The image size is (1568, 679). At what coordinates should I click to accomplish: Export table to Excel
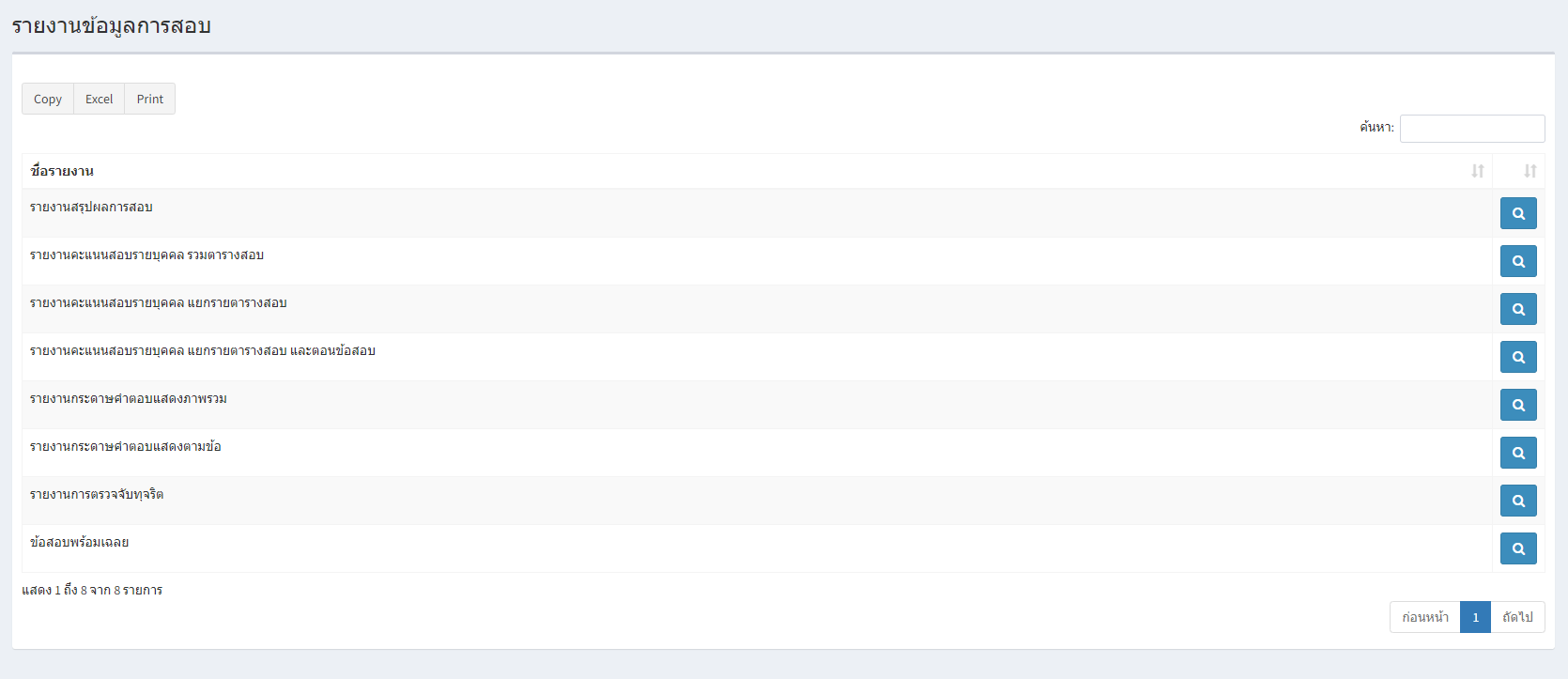pyautogui.click(x=99, y=99)
